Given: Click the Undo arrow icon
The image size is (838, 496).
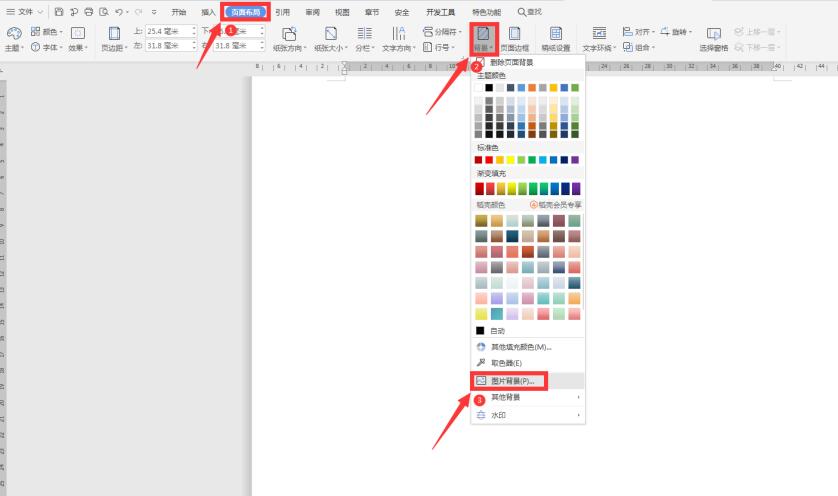Looking at the screenshot, I should 119,12.
